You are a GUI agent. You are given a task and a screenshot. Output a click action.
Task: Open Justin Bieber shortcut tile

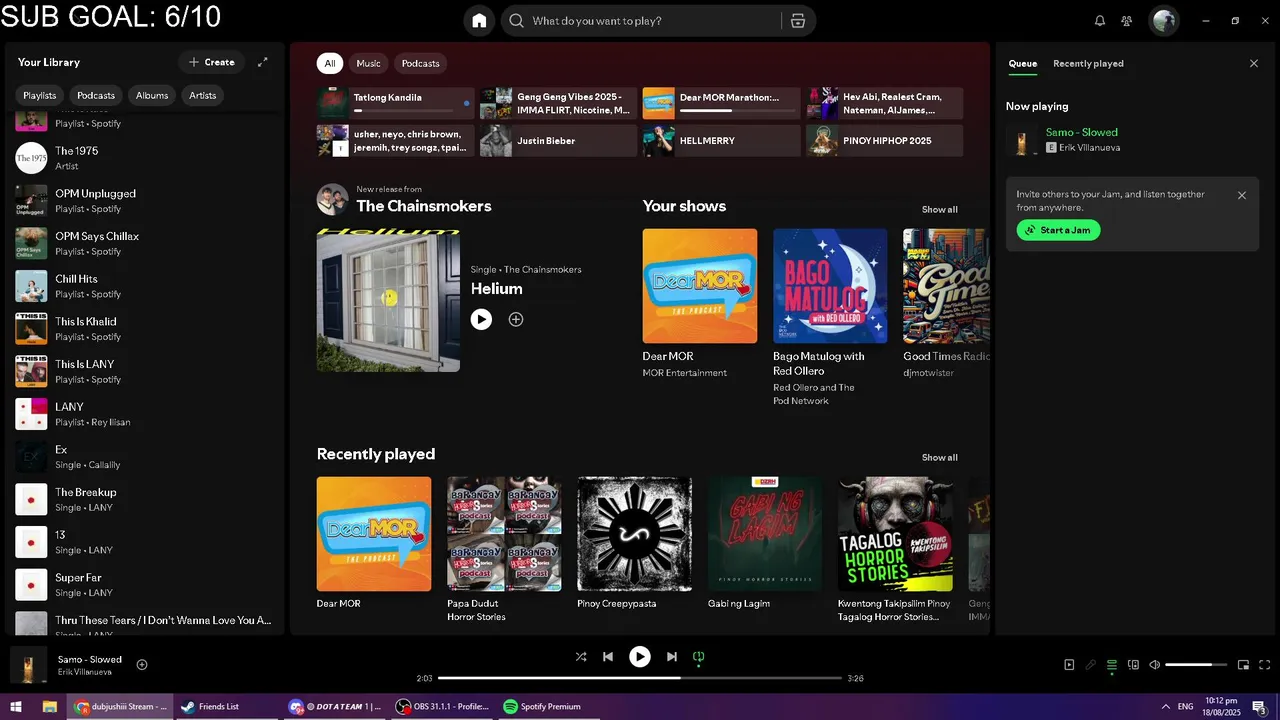(558, 140)
